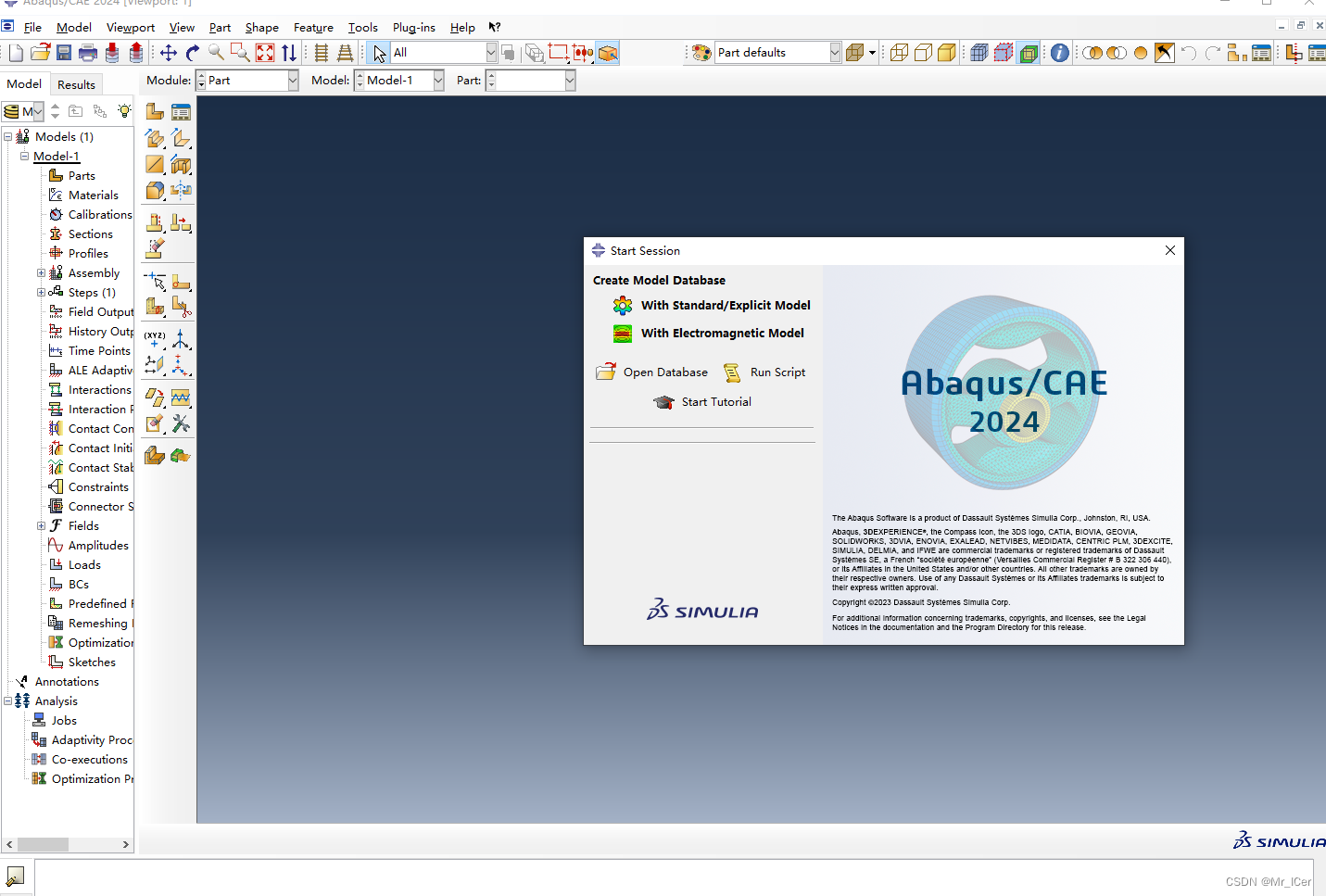Collapse the Analysis tree node
Screen dimensions: 1326x896
[x=7, y=700]
